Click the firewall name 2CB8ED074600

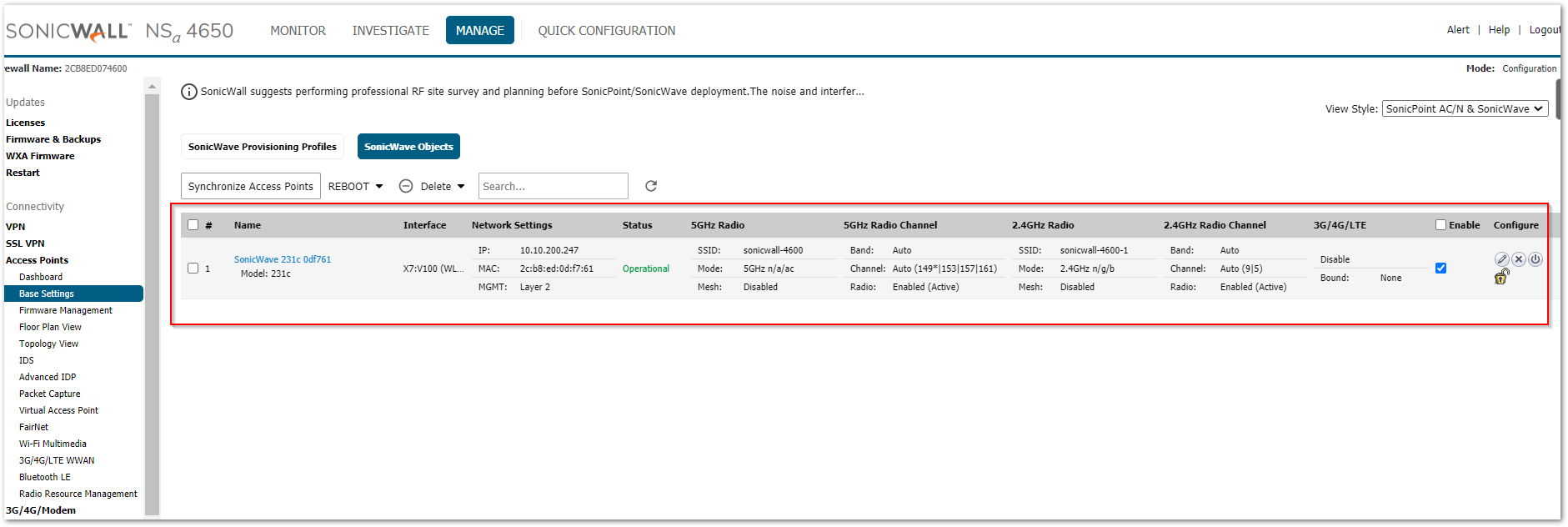96,68
